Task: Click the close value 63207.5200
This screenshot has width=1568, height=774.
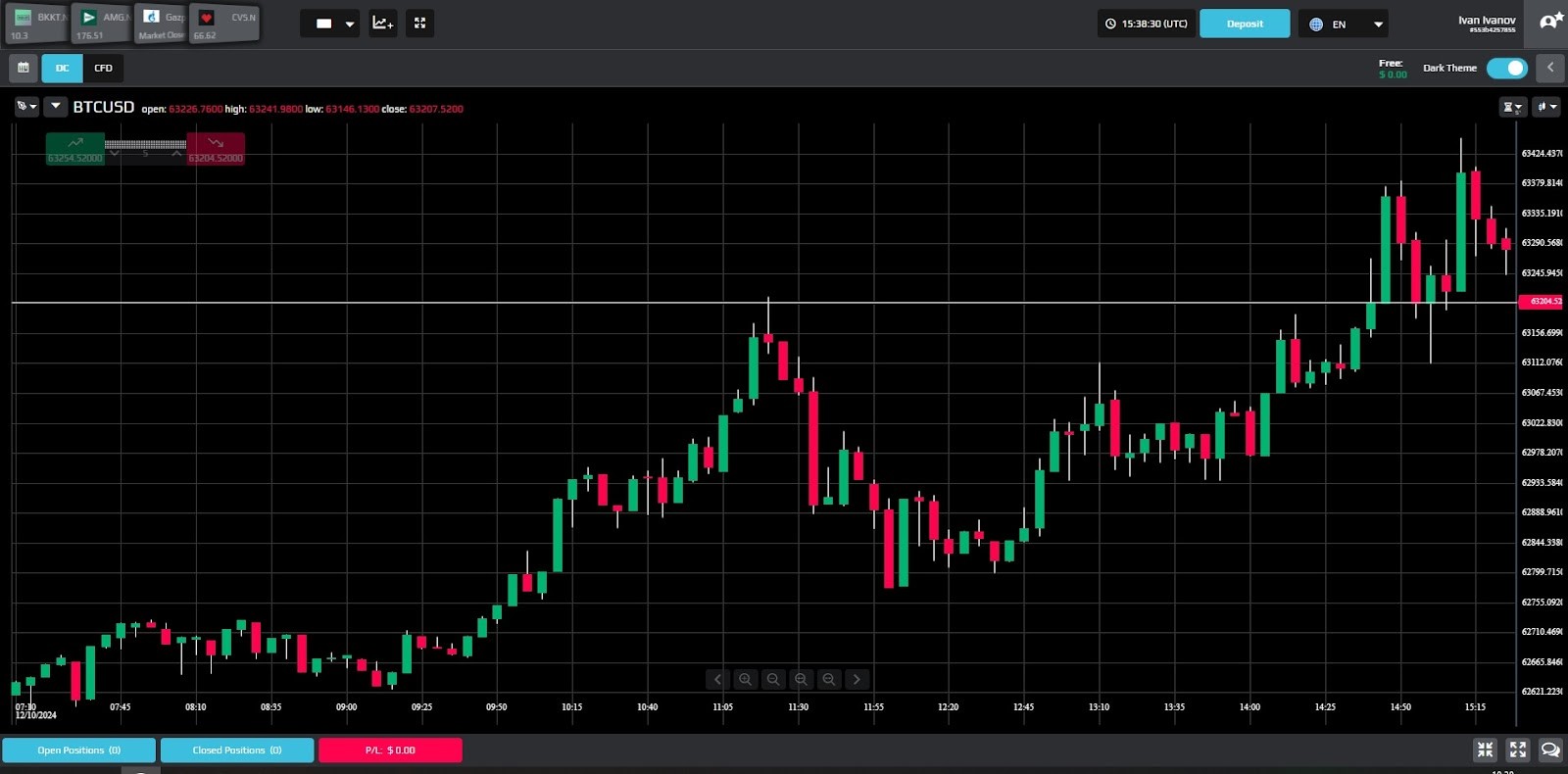Action: 436,109
